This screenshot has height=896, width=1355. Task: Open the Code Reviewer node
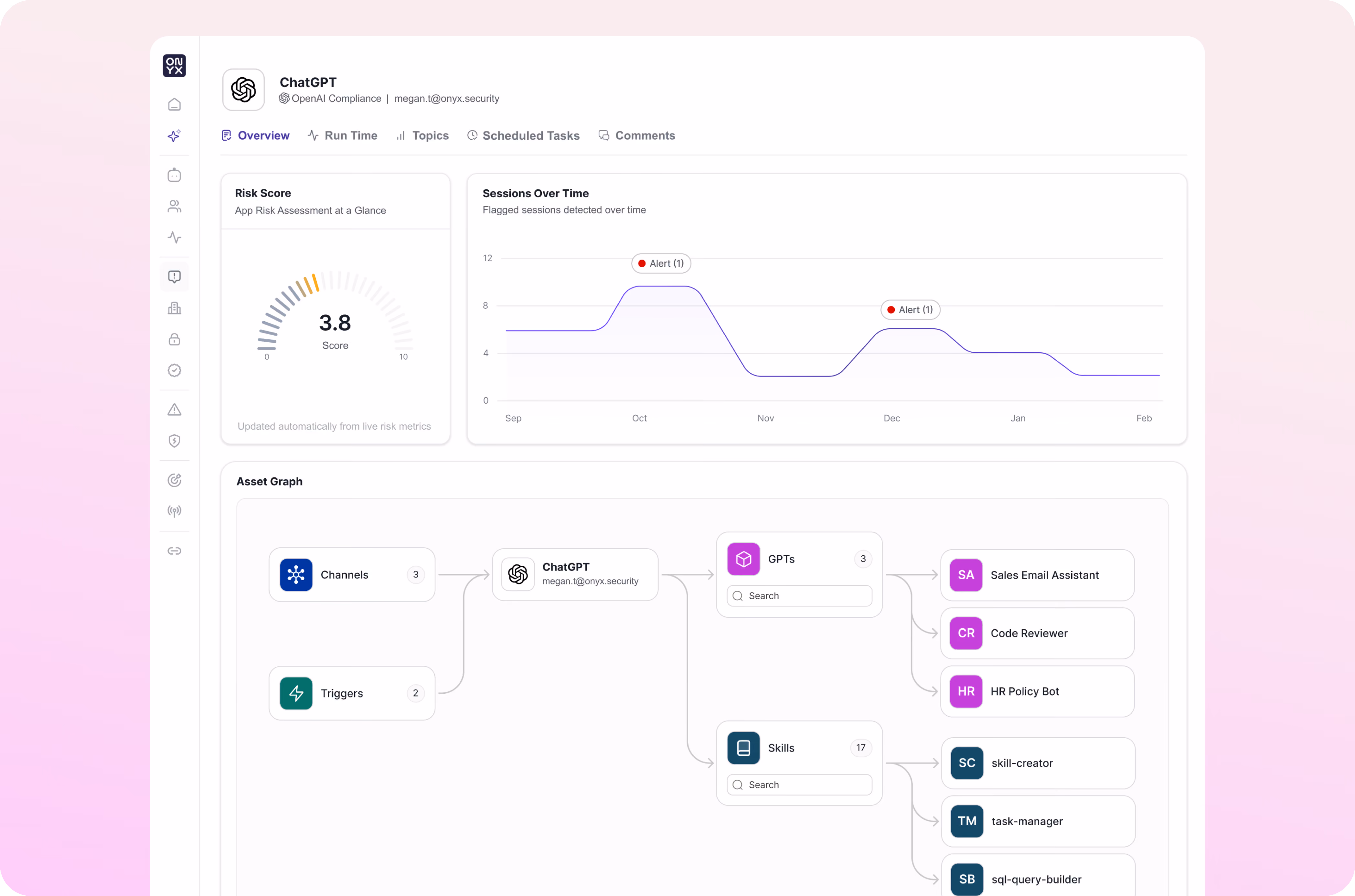1037,633
